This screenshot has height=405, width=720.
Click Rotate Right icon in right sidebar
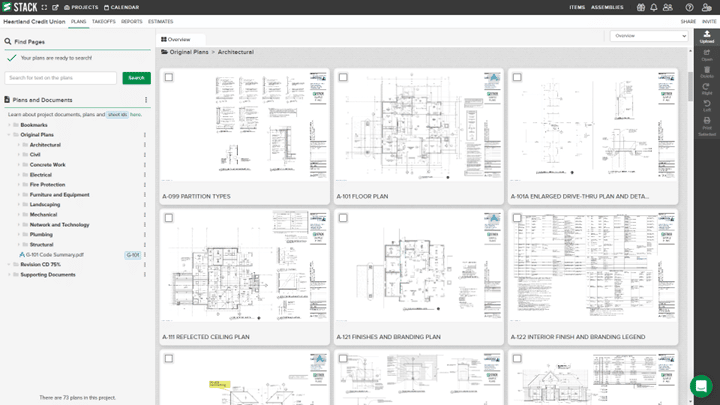pos(707,89)
